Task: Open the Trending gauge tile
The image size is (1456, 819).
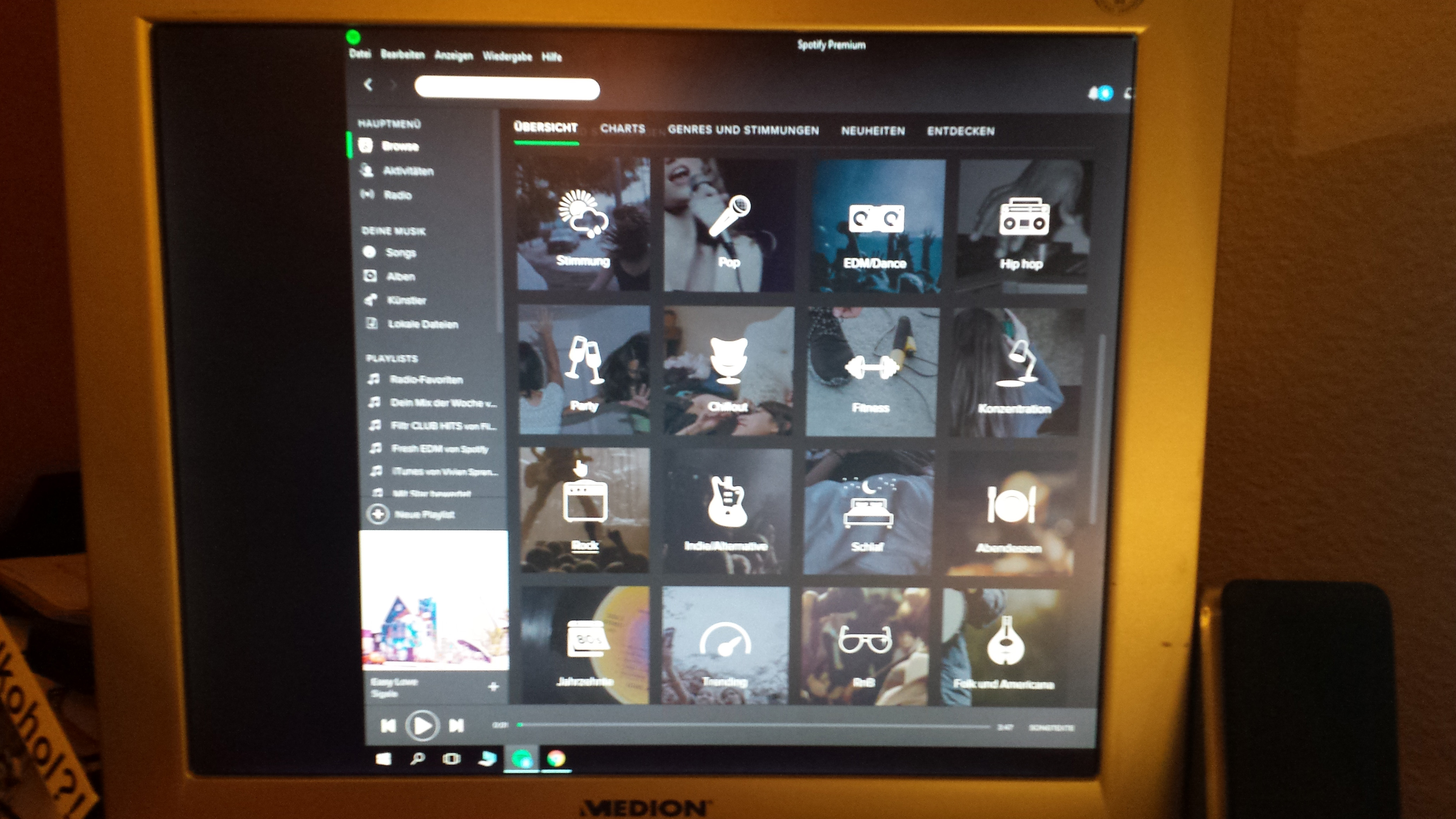Action: pyautogui.click(x=726, y=645)
